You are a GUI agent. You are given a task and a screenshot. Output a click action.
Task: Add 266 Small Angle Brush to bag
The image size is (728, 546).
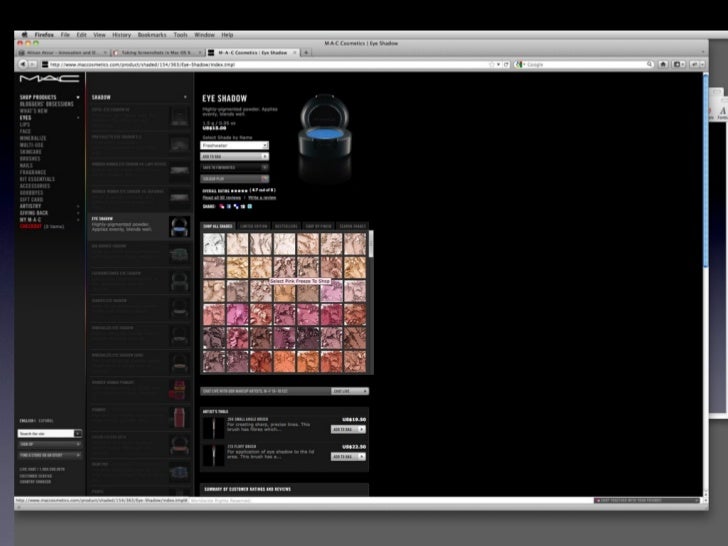click(348, 429)
